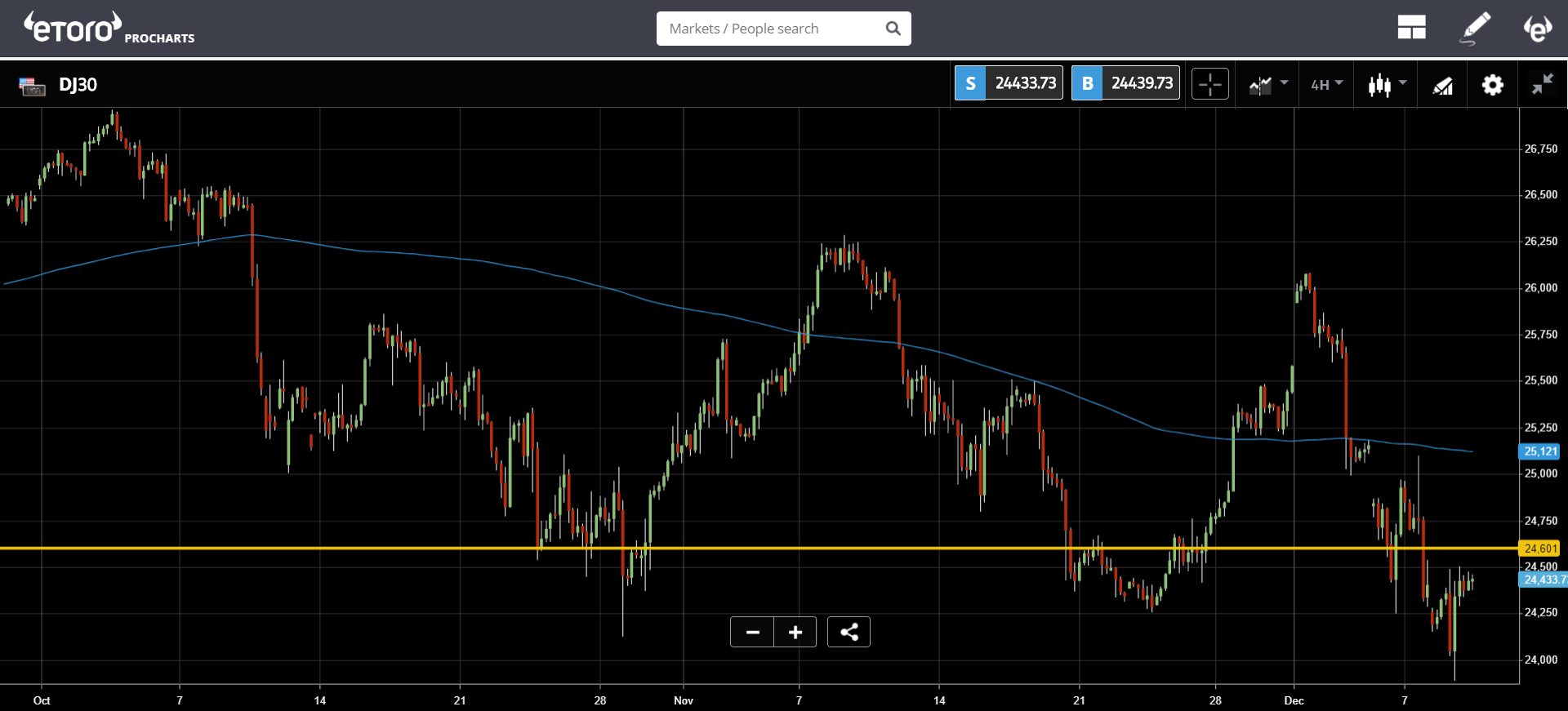Click the eToro bull logo icon
Viewport: 1568px width, 711px height.
tap(1538, 29)
